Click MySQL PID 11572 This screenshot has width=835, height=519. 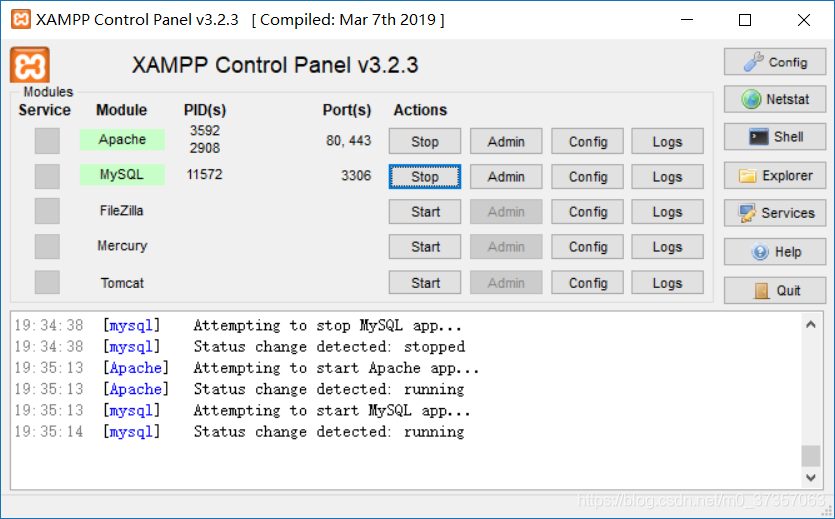204,175
